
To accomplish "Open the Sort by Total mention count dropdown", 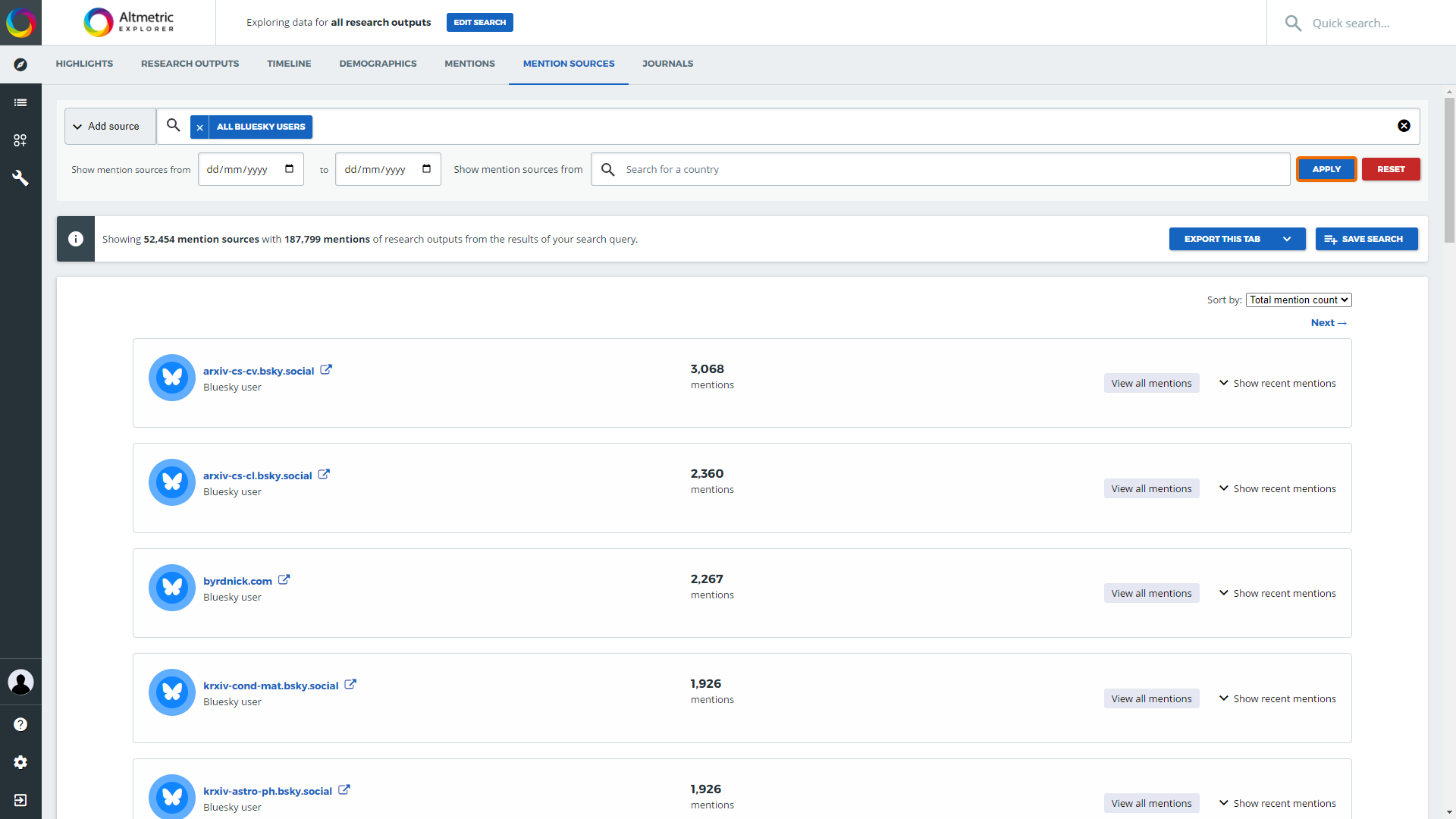I will point(1298,300).
